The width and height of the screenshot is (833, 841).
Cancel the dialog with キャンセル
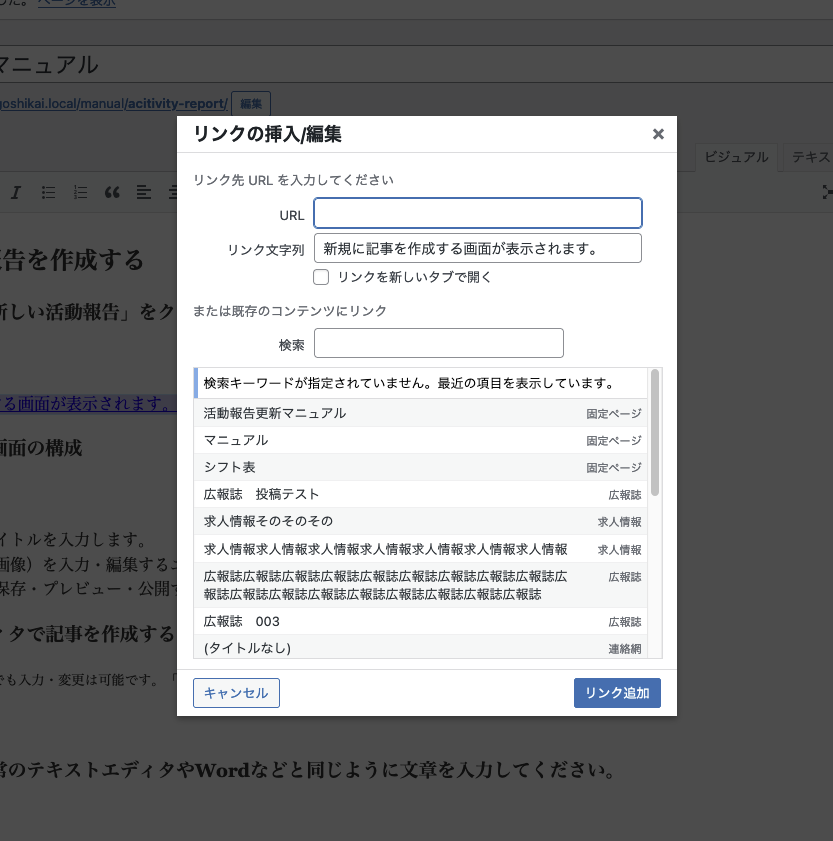pos(236,692)
